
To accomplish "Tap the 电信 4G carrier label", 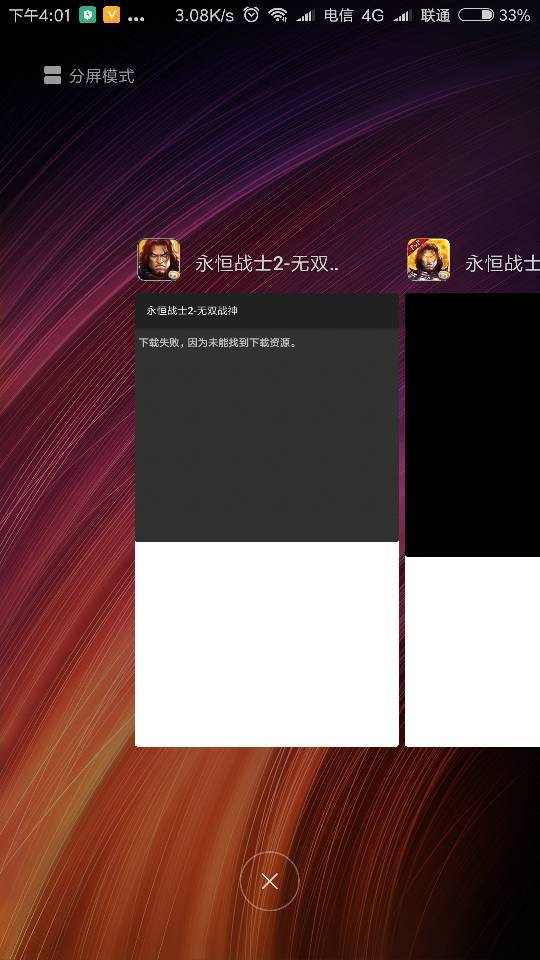I will point(354,15).
